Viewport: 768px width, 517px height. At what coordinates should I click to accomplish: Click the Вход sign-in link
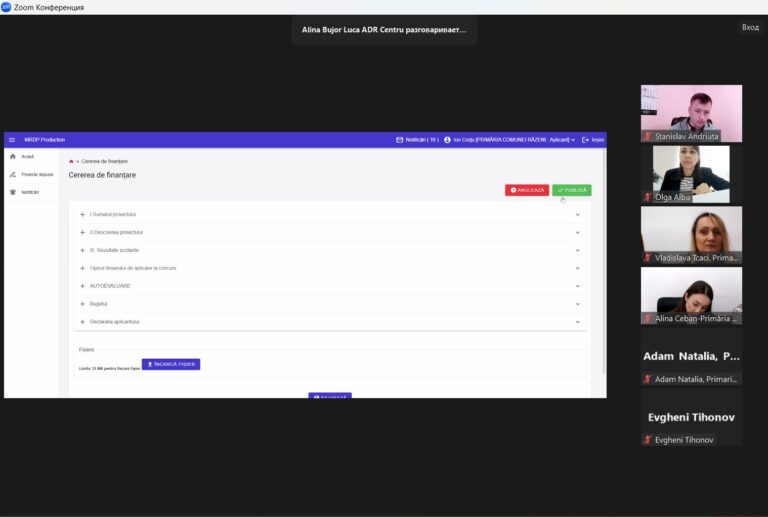[750, 27]
